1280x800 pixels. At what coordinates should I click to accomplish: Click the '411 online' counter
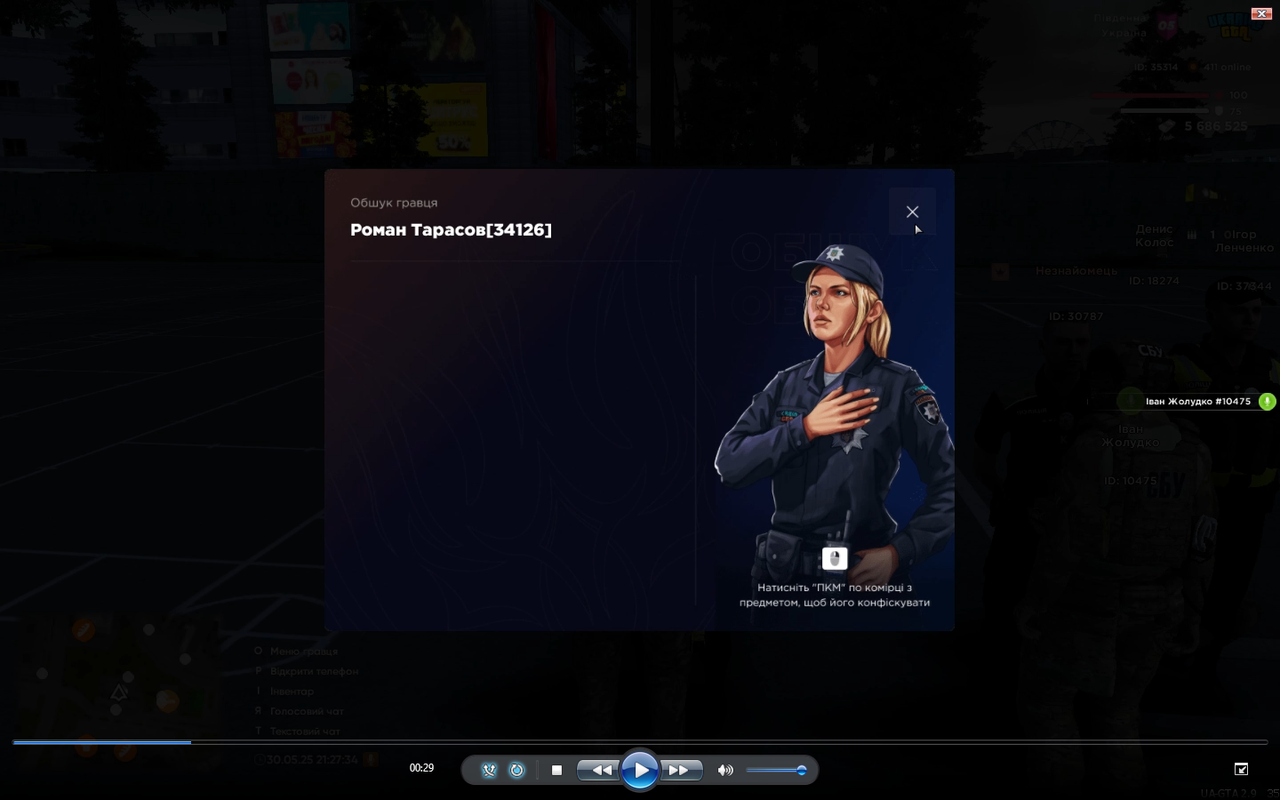(x=1227, y=67)
